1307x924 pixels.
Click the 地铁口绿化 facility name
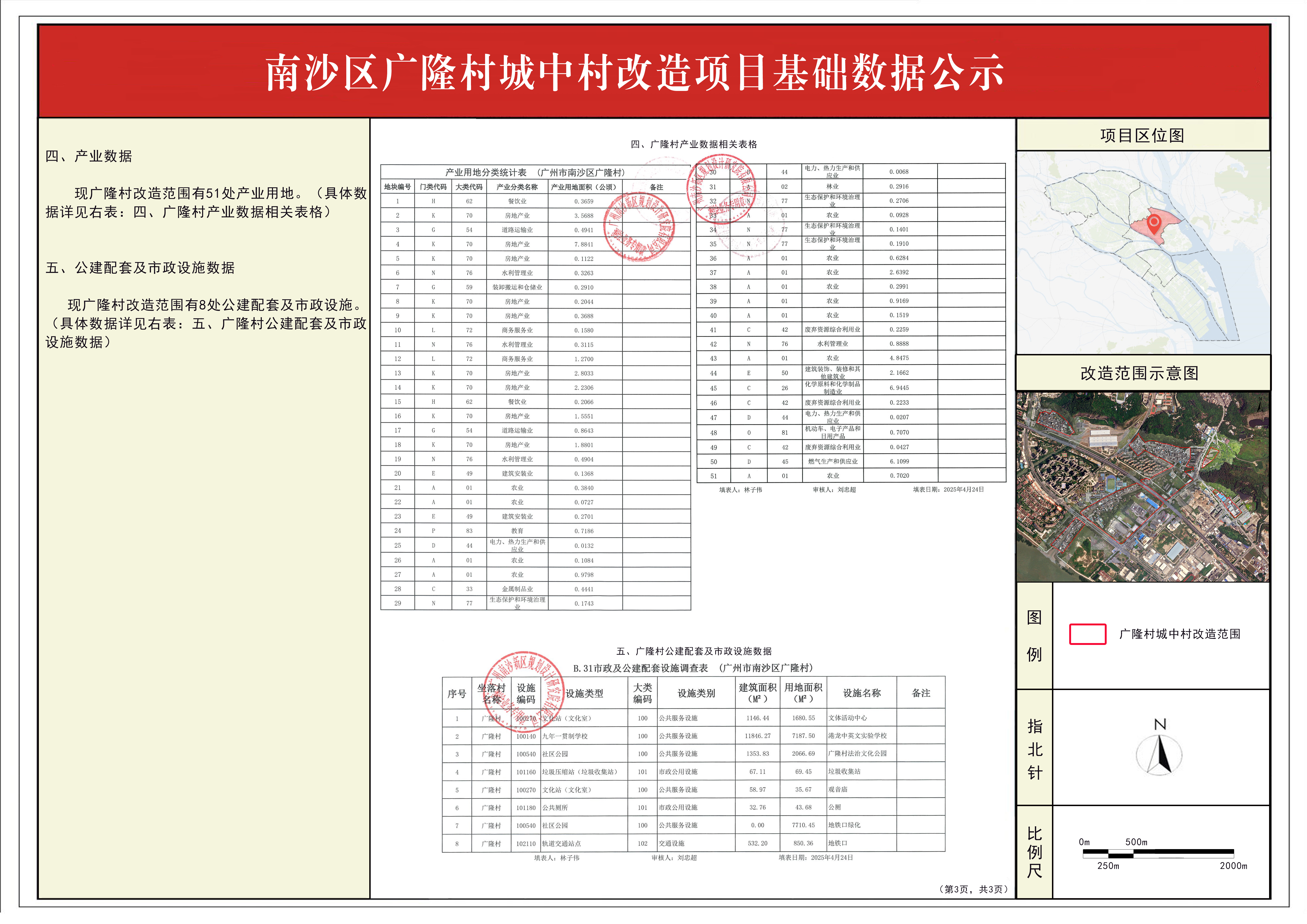[844, 825]
